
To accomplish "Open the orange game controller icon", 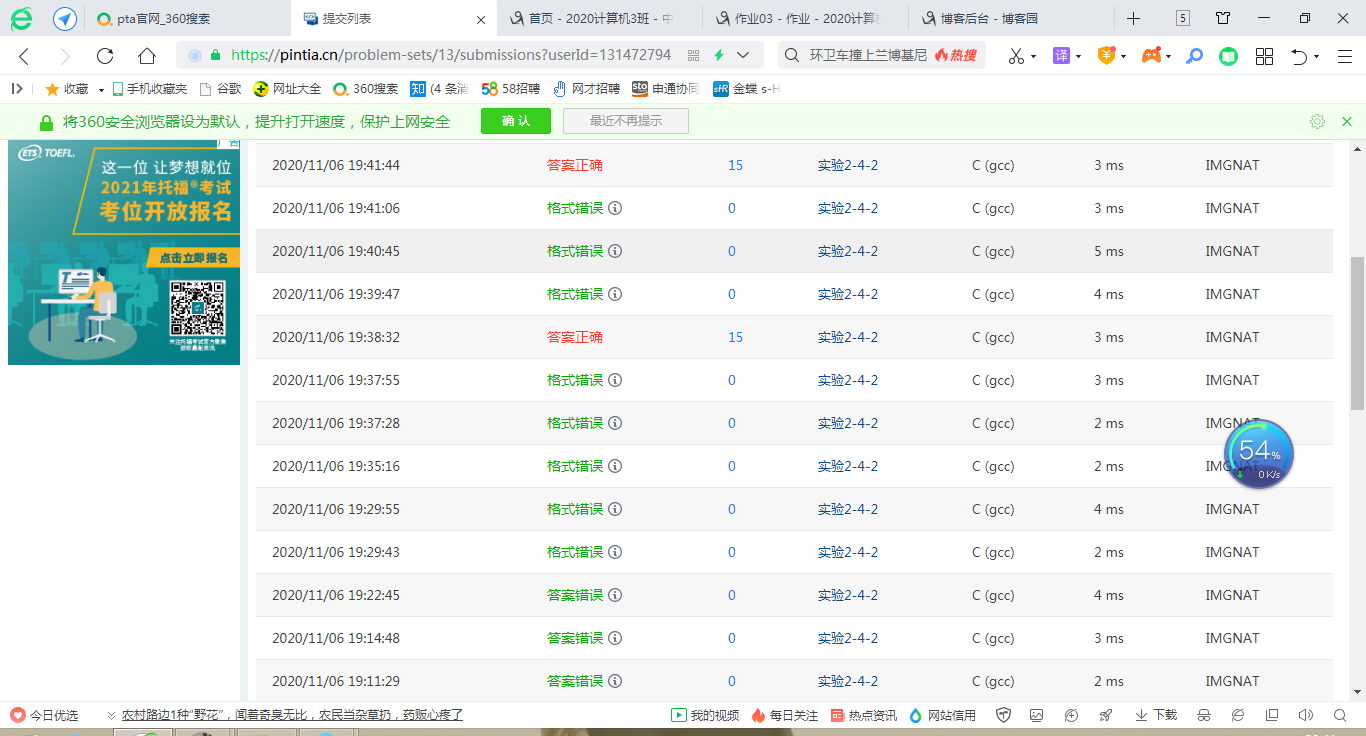I will [x=1151, y=56].
